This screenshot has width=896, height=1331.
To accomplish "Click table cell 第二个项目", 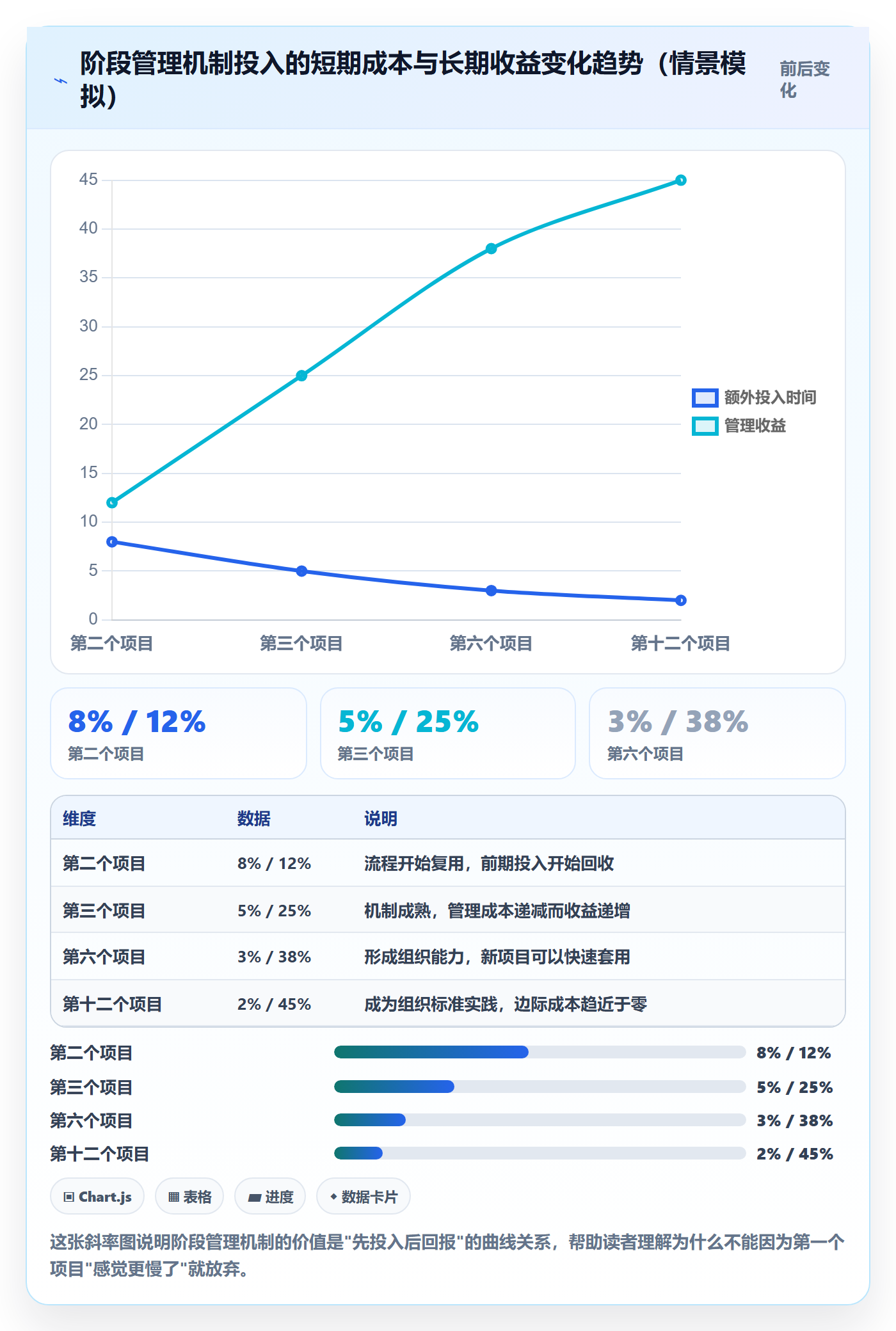I will (104, 863).
